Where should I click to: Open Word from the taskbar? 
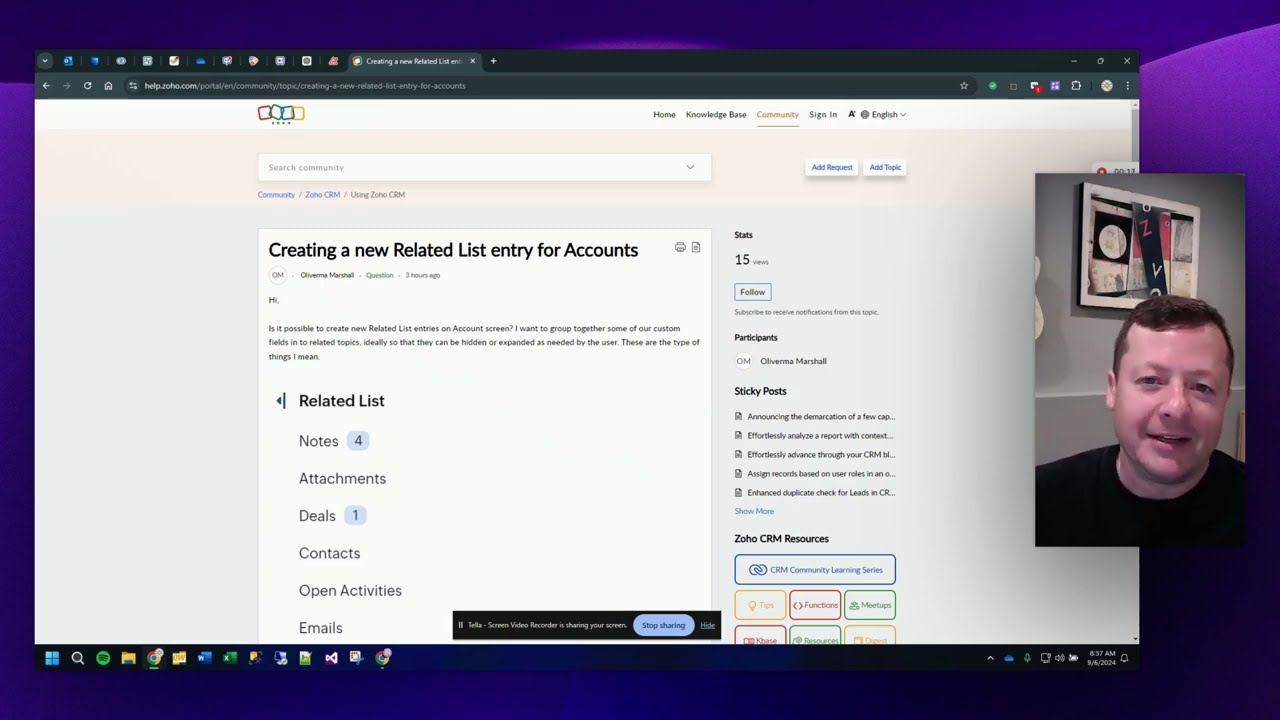coord(204,658)
